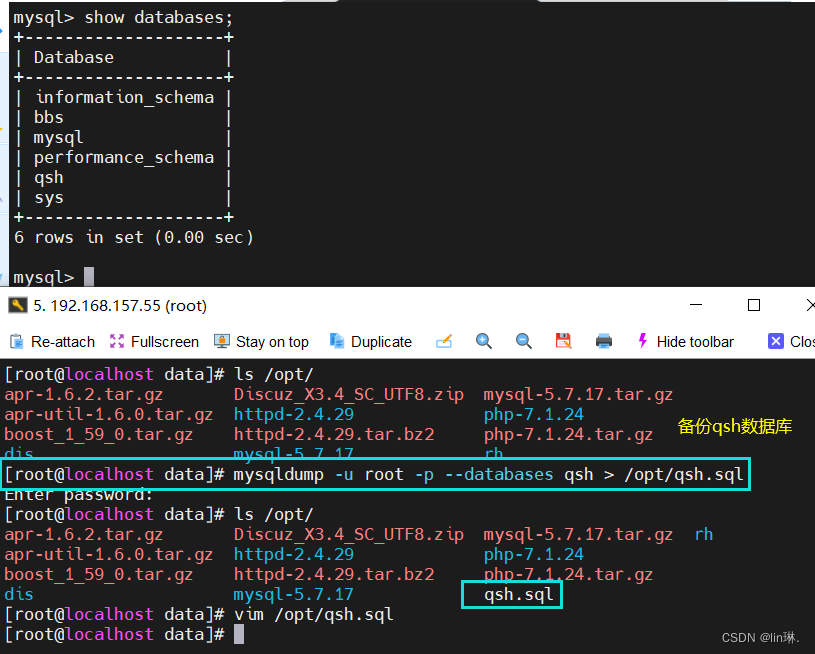This screenshot has height=654, width=815.
Task: Click the 'show databases;' command text
Action: [x=159, y=18]
